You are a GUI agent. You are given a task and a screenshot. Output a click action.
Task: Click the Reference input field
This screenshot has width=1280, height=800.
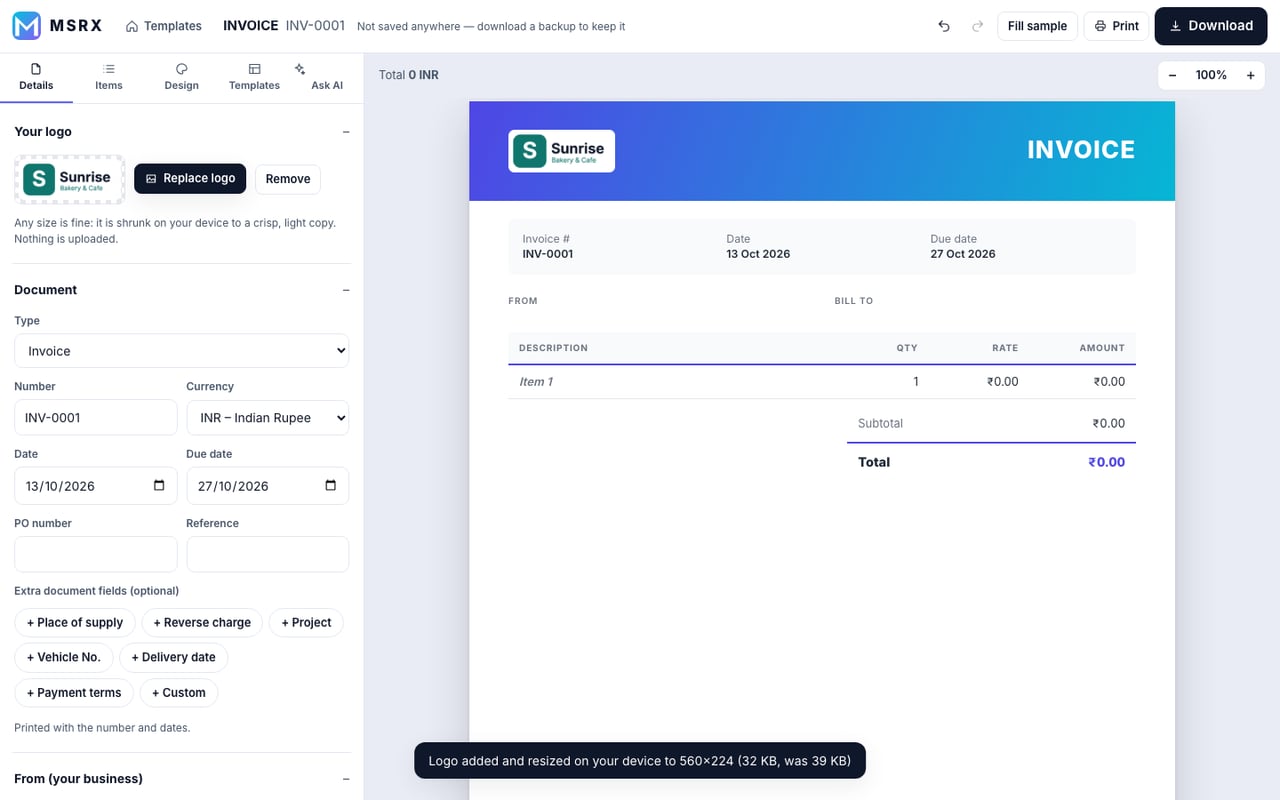coord(268,554)
